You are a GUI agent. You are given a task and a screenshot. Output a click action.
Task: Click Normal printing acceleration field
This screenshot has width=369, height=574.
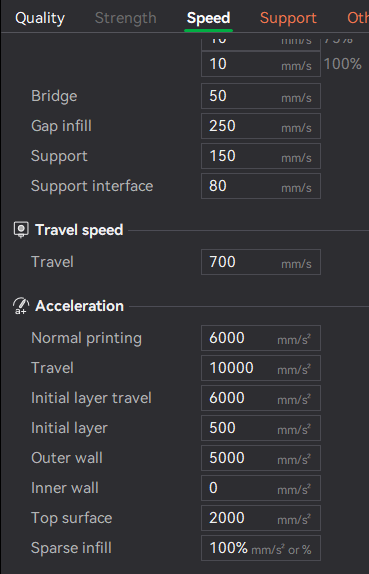click(261, 338)
